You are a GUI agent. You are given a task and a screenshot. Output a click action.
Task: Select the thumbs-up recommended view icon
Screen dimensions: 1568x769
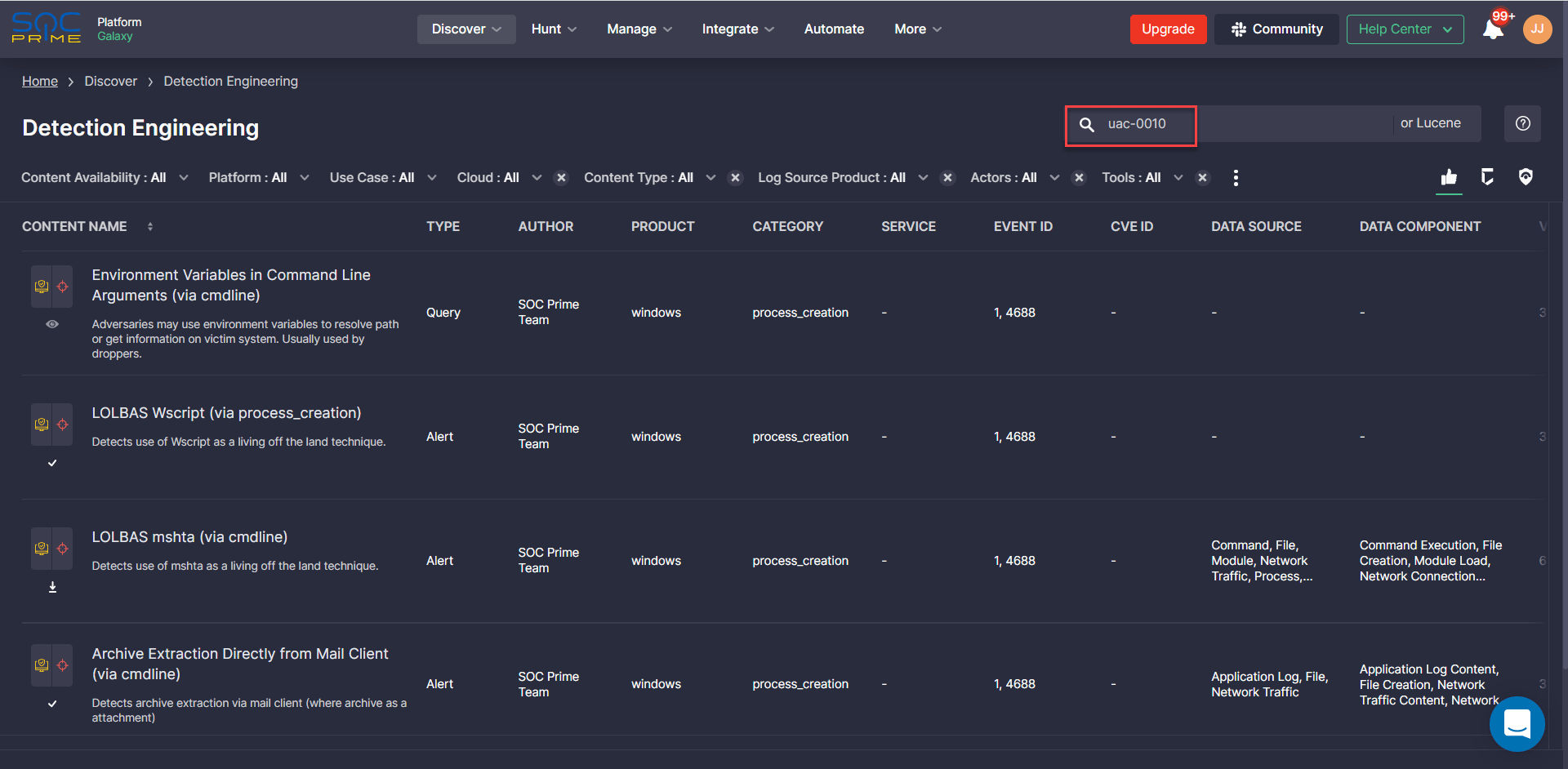pos(1449,177)
